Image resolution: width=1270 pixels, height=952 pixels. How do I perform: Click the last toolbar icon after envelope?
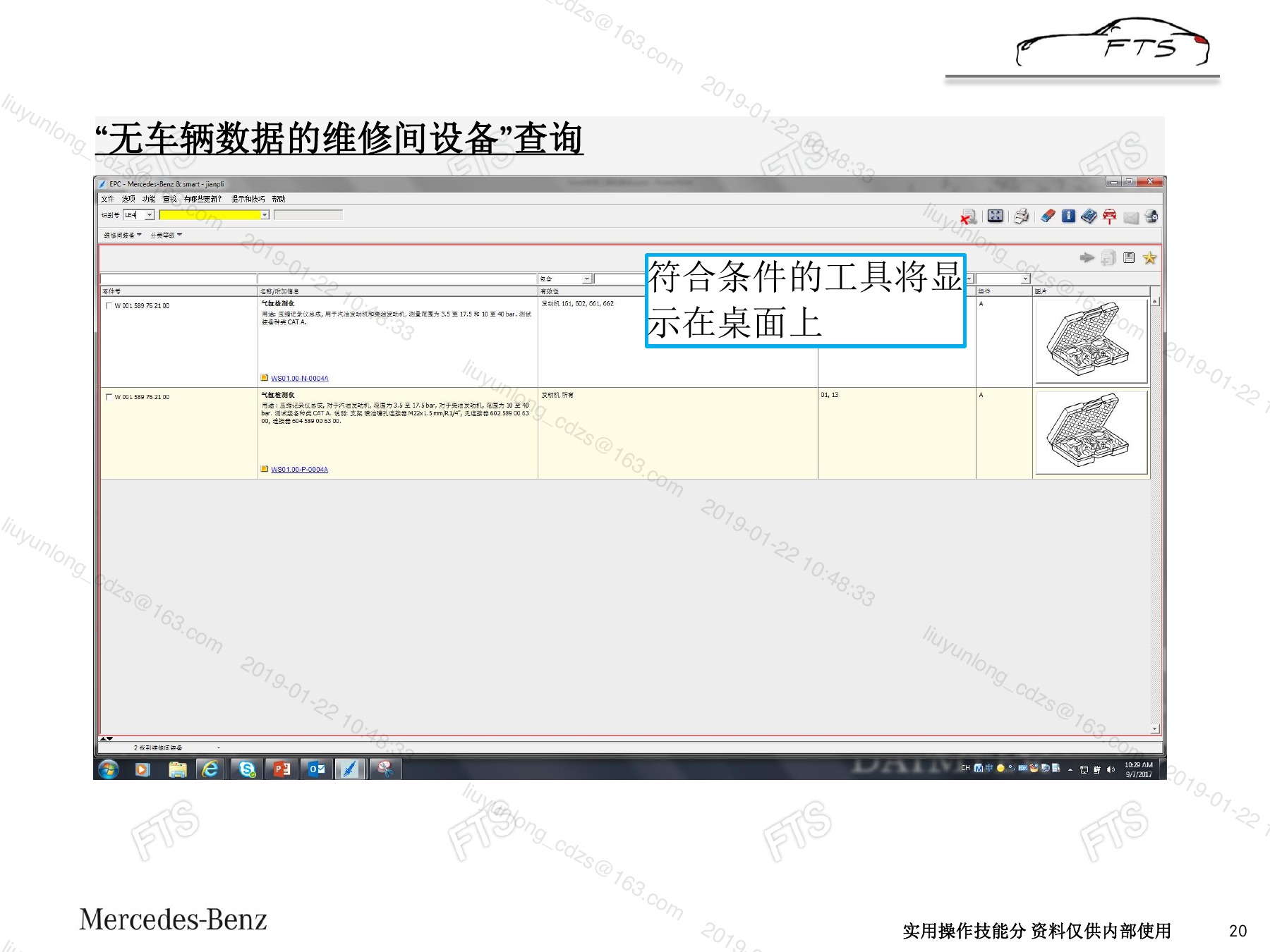click(x=1151, y=216)
